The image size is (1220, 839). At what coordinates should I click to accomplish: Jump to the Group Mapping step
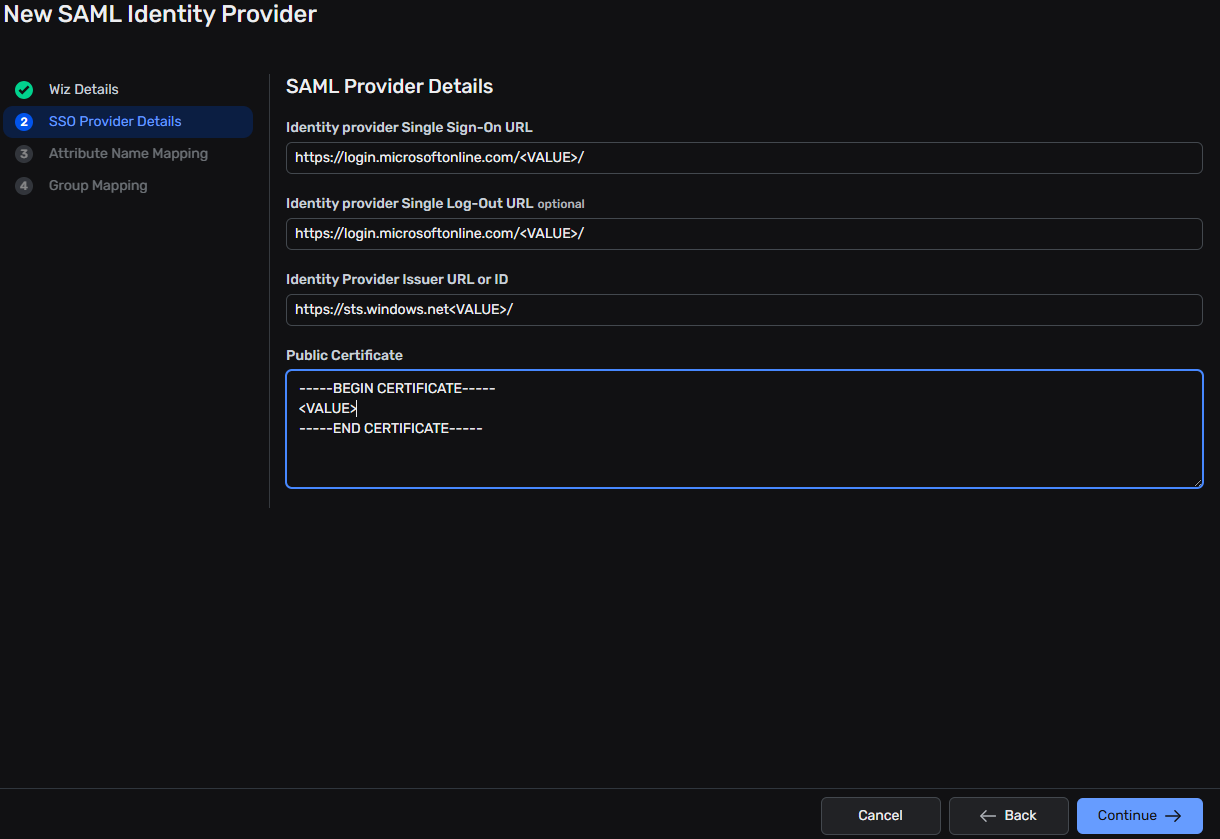[x=98, y=186]
